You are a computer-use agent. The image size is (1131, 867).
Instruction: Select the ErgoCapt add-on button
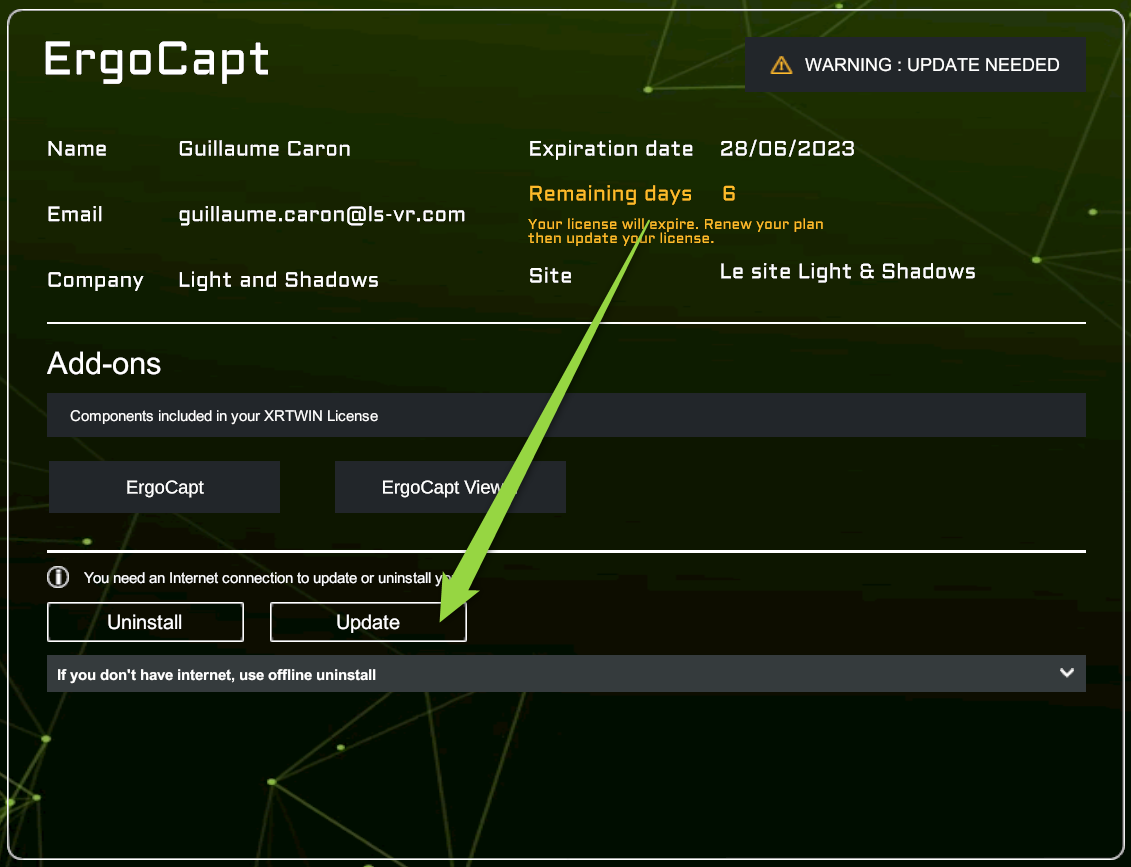tap(164, 487)
